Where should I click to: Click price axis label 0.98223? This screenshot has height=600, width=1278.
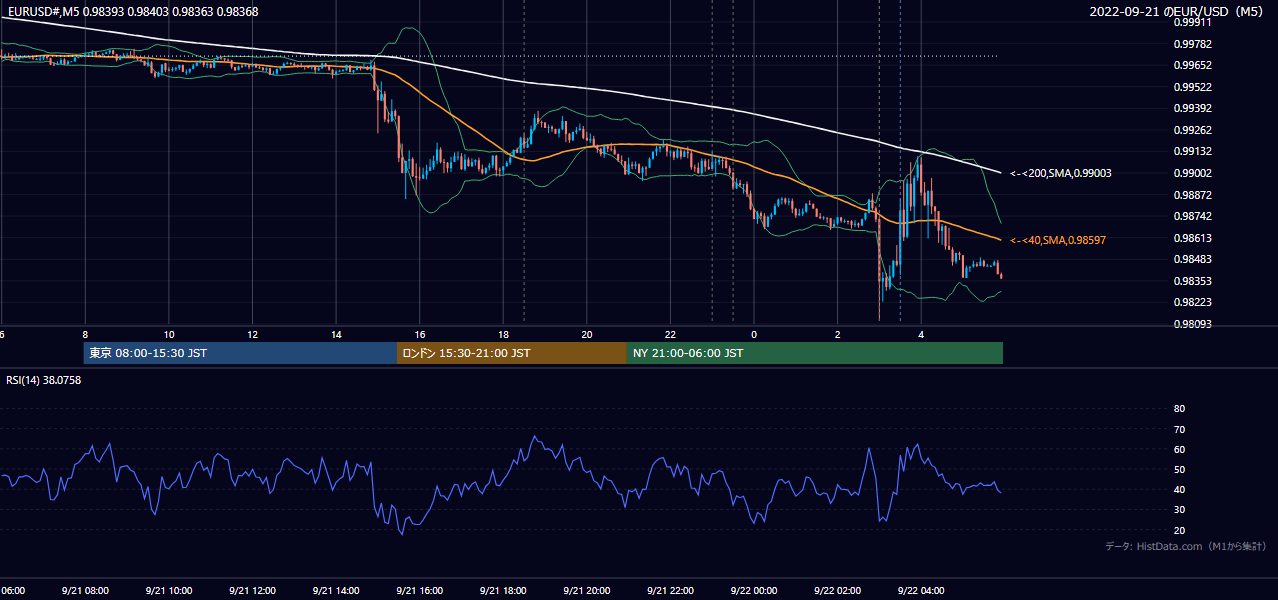1192,302
